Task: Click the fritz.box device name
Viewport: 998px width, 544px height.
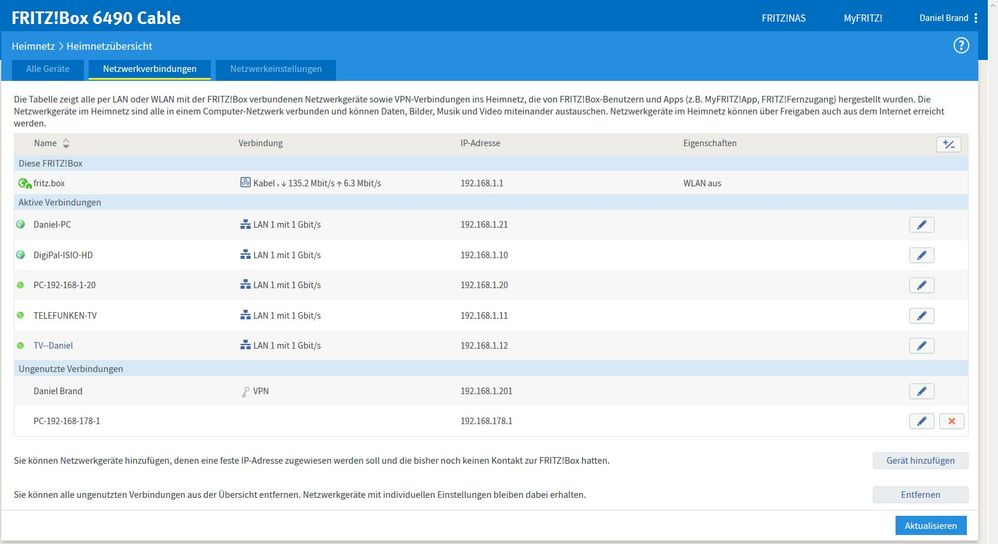Action: tap(49, 183)
